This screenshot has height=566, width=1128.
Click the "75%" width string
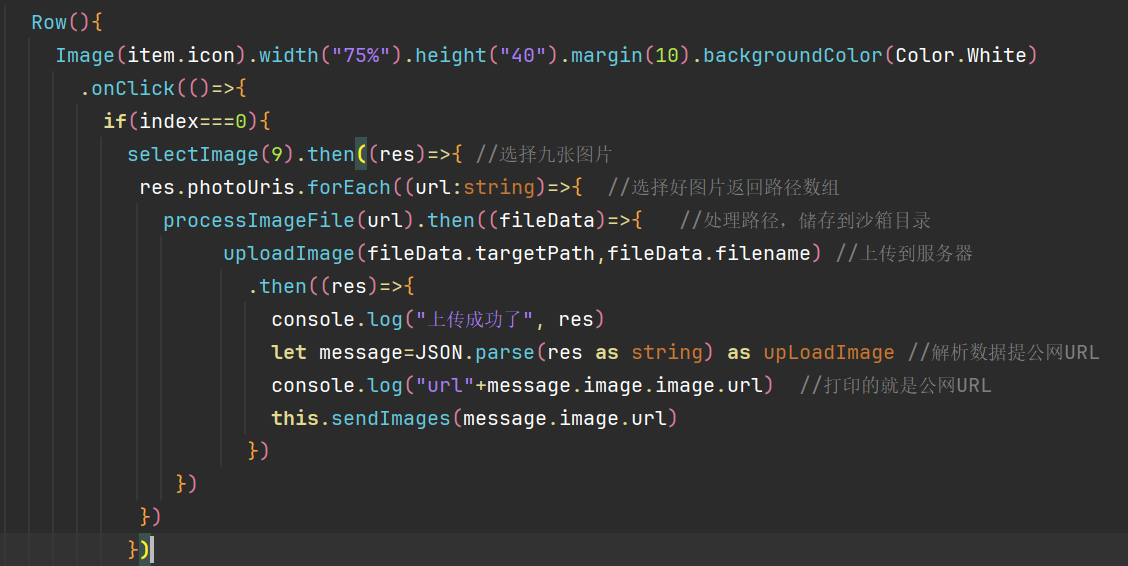pos(361,55)
